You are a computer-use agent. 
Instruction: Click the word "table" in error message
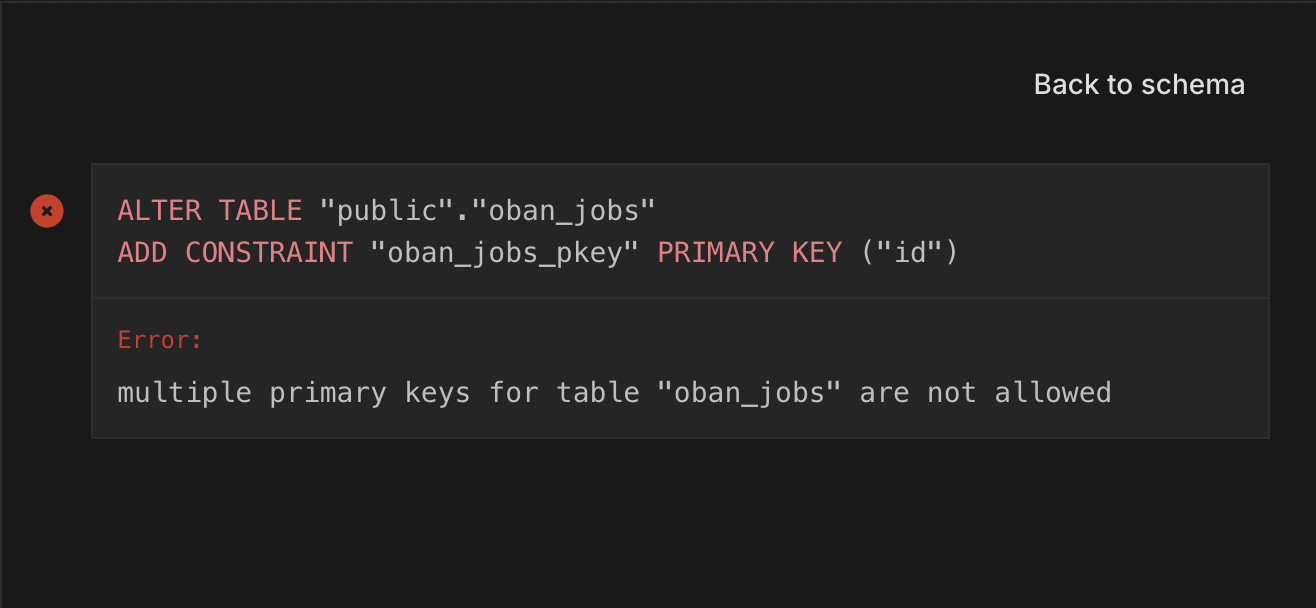pyautogui.click(x=598, y=392)
